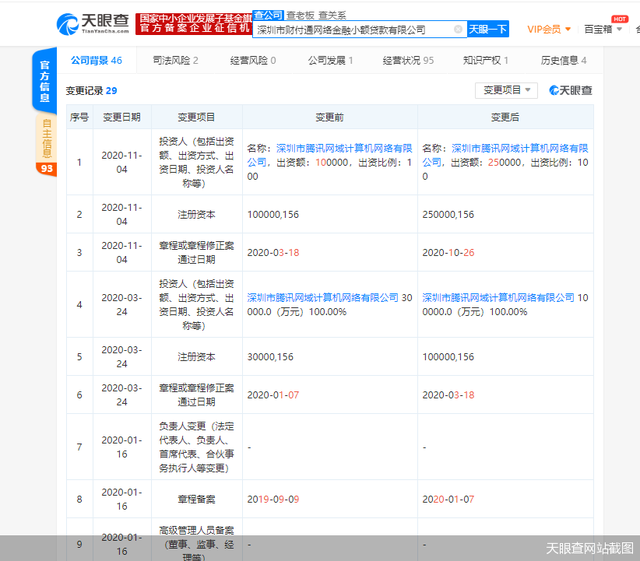Open the VIP会员 dropdown
Image resolution: width=640 pixels, height=561 pixels.
point(549,29)
